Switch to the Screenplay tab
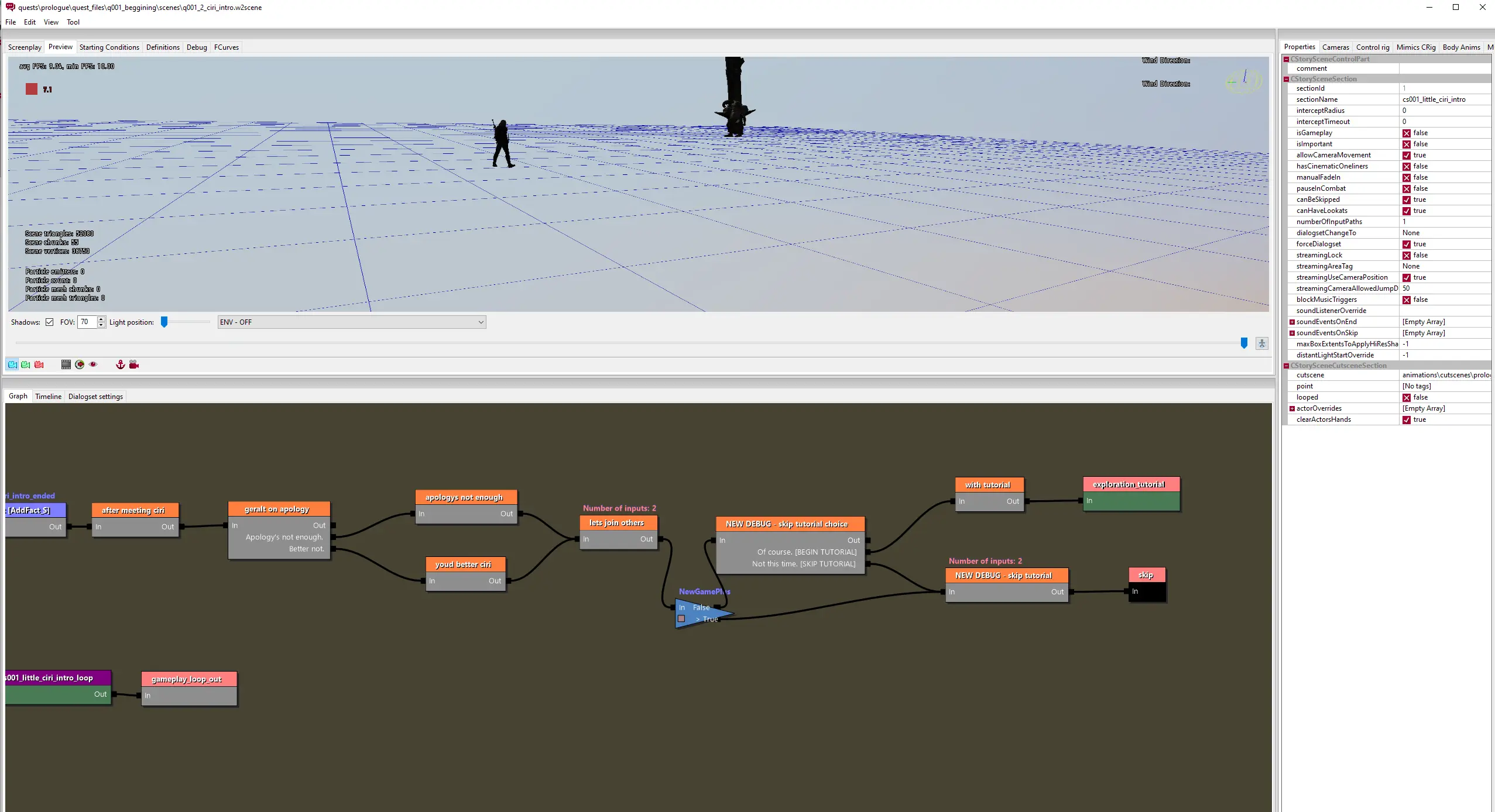1495x812 pixels. [x=25, y=47]
